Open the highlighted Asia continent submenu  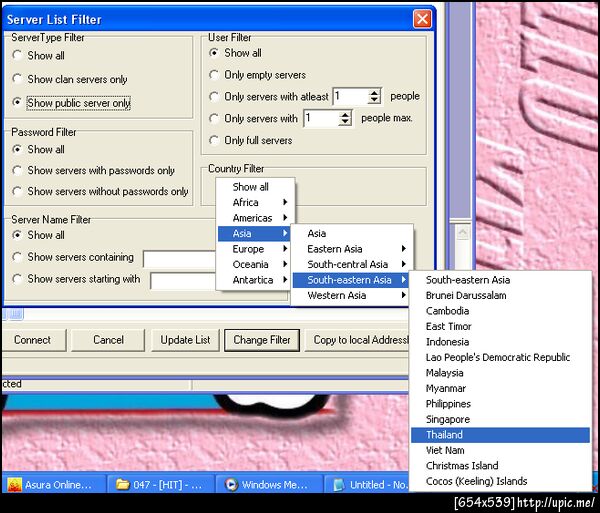254,233
